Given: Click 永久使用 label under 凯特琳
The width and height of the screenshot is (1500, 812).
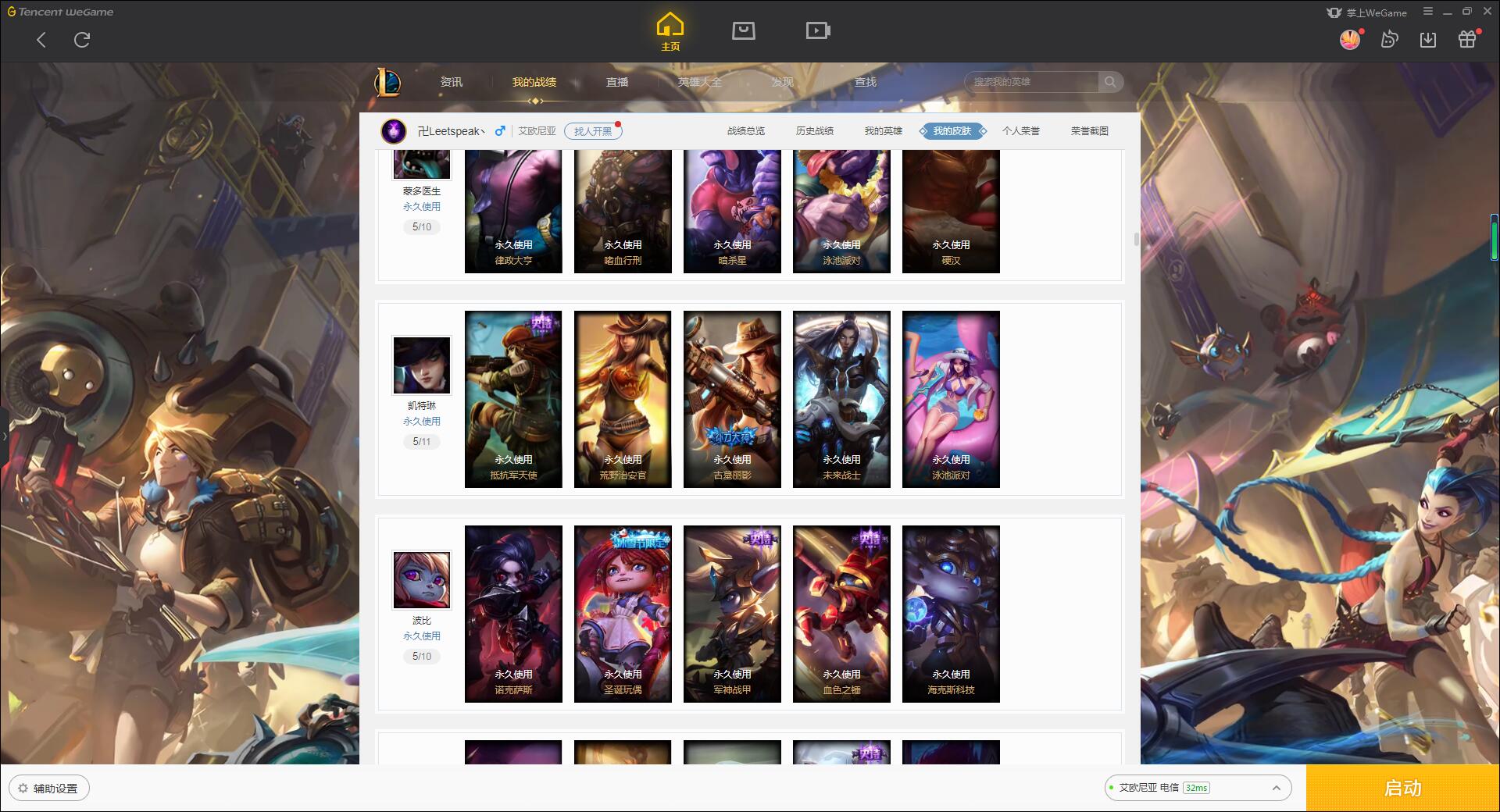Looking at the screenshot, I should click(422, 422).
